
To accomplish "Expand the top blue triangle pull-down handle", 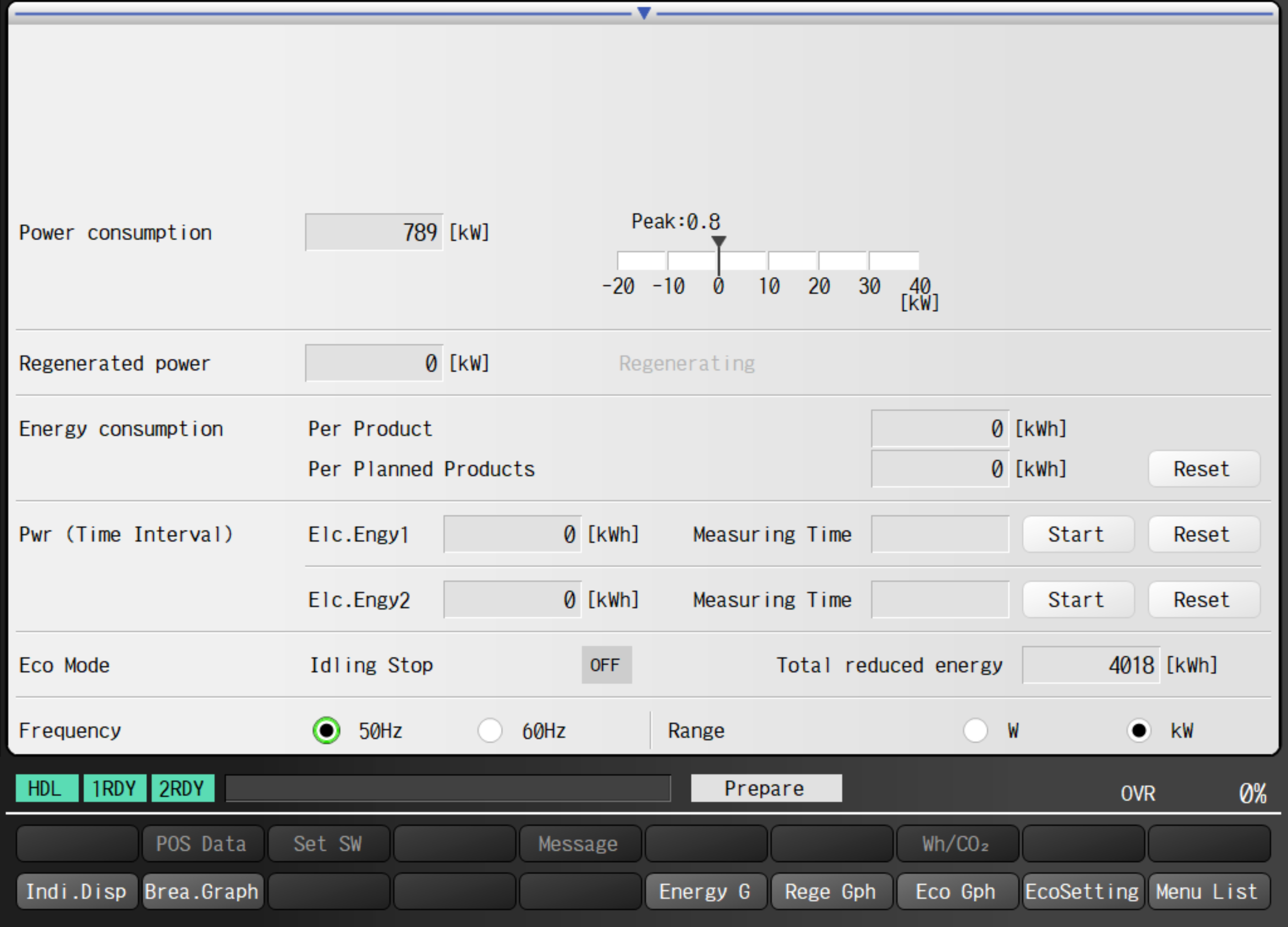I will tap(643, 12).
